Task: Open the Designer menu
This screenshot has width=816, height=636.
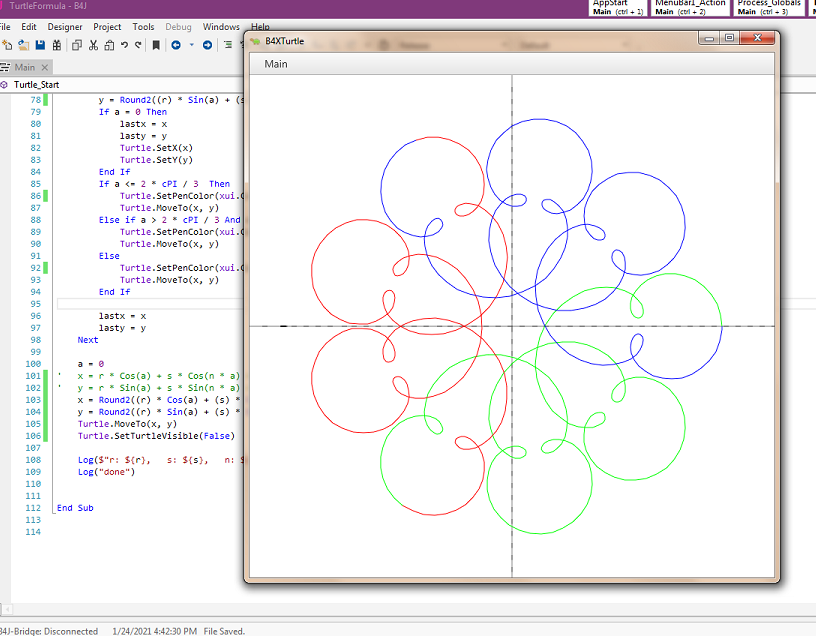Action: (x=65, y=27)
